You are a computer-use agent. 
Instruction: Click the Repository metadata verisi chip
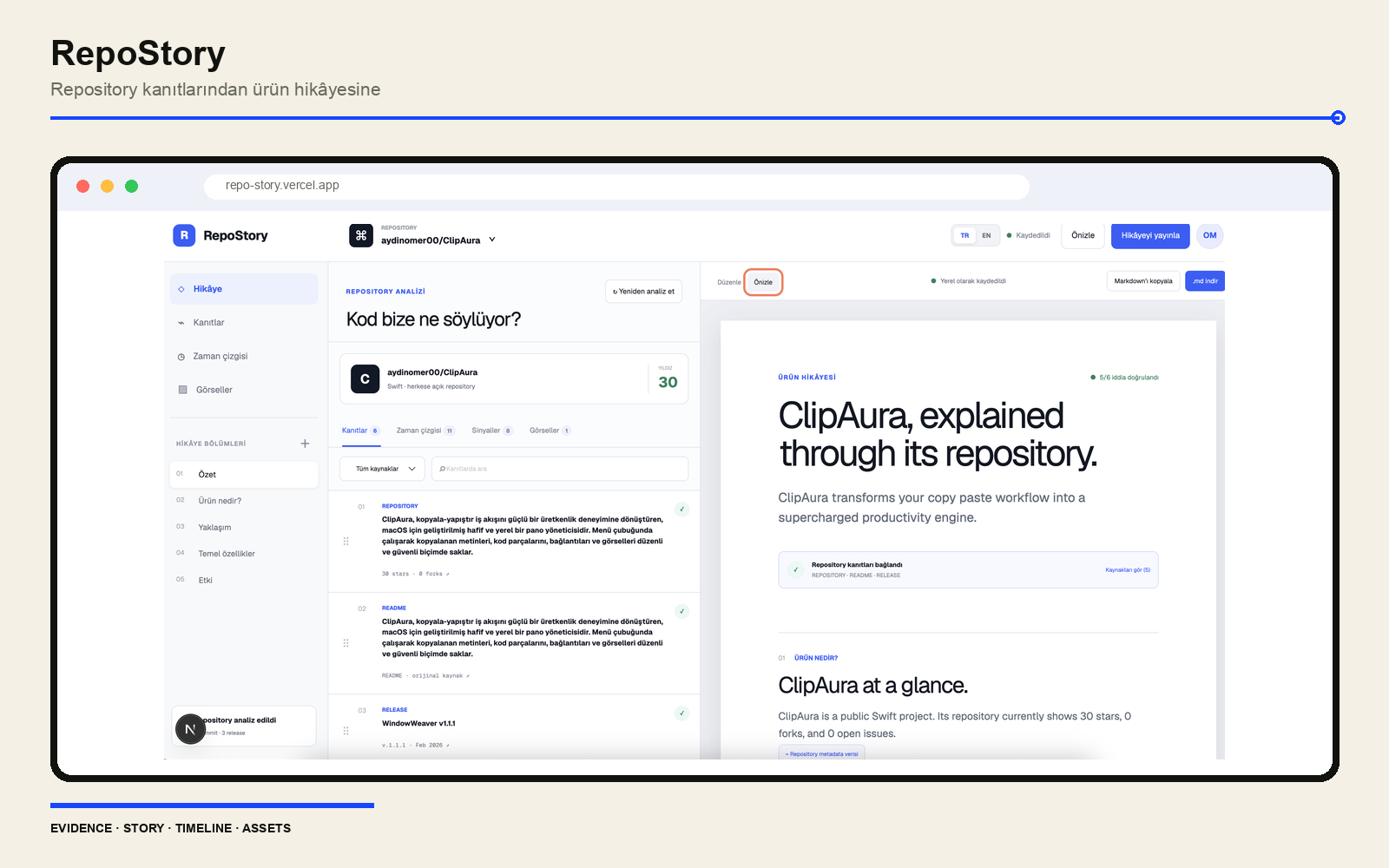[821, 753]
